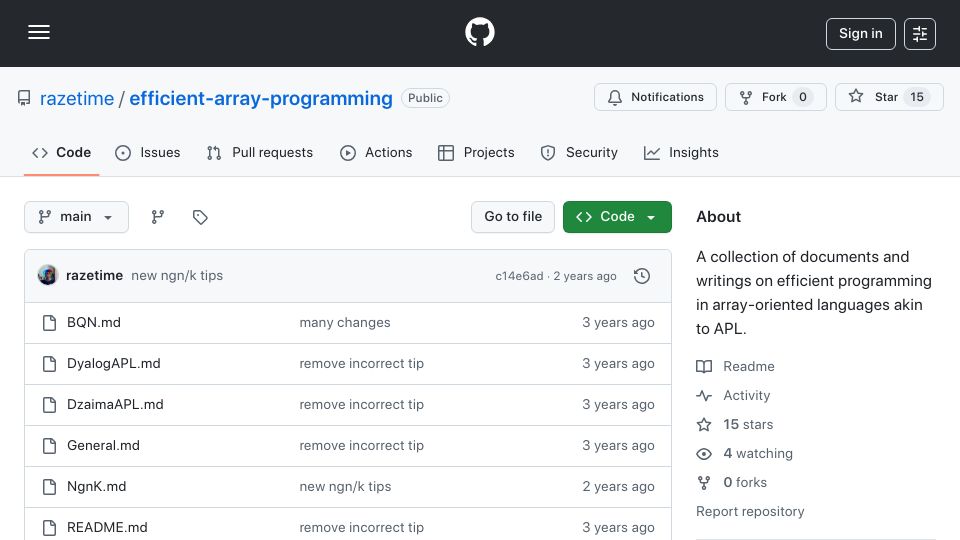Click the file icon beside General.md
The width and height of the screenshot is (960, 540).
point(50,446)
